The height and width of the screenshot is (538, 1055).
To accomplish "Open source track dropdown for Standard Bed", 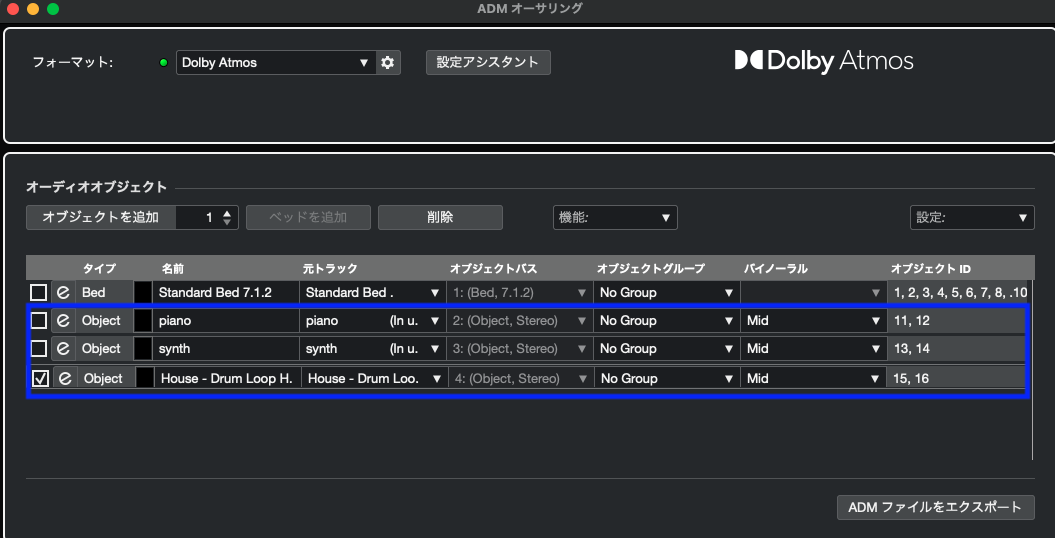I will point(373,293).
